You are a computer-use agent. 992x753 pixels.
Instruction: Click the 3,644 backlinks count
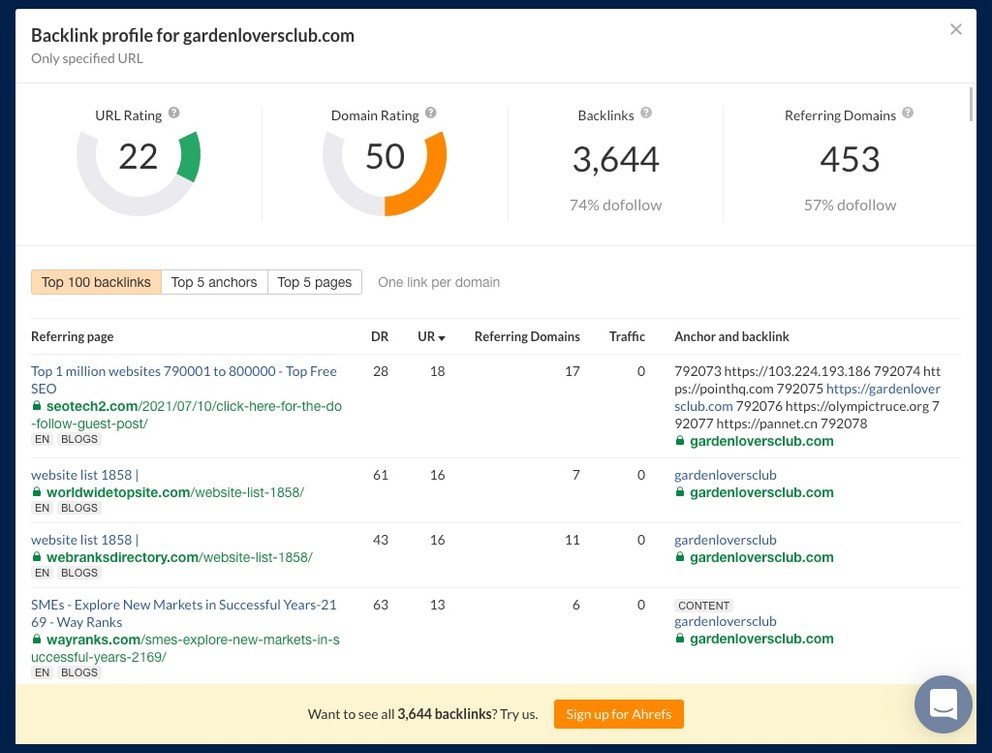[616, 159]
